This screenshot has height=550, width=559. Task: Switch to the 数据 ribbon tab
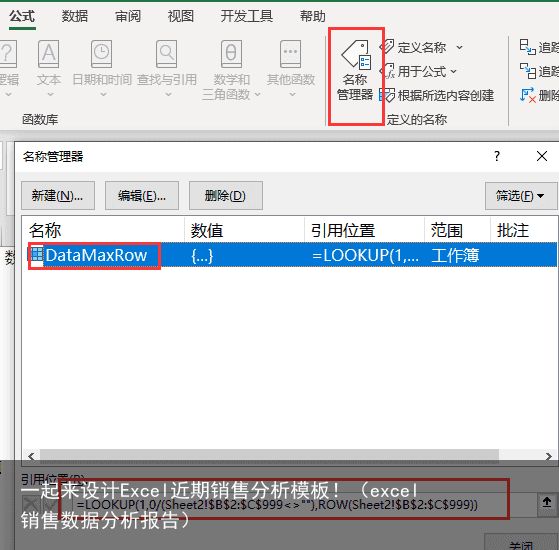pos(75,16)
